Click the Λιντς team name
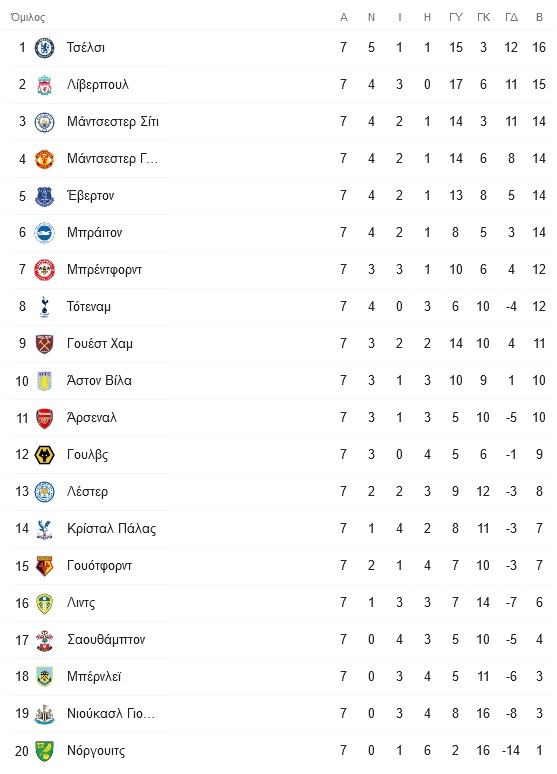The height and width of the screenshot is (774, 557). click(81, 603)
